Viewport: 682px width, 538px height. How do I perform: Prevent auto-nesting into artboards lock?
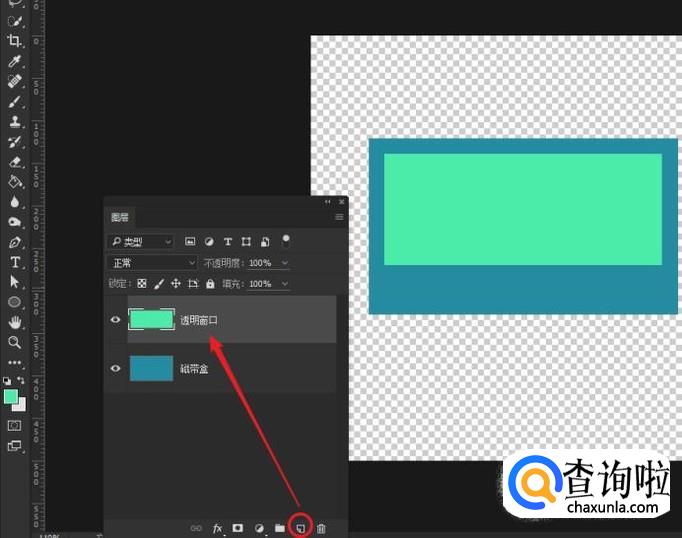point(193,284)
